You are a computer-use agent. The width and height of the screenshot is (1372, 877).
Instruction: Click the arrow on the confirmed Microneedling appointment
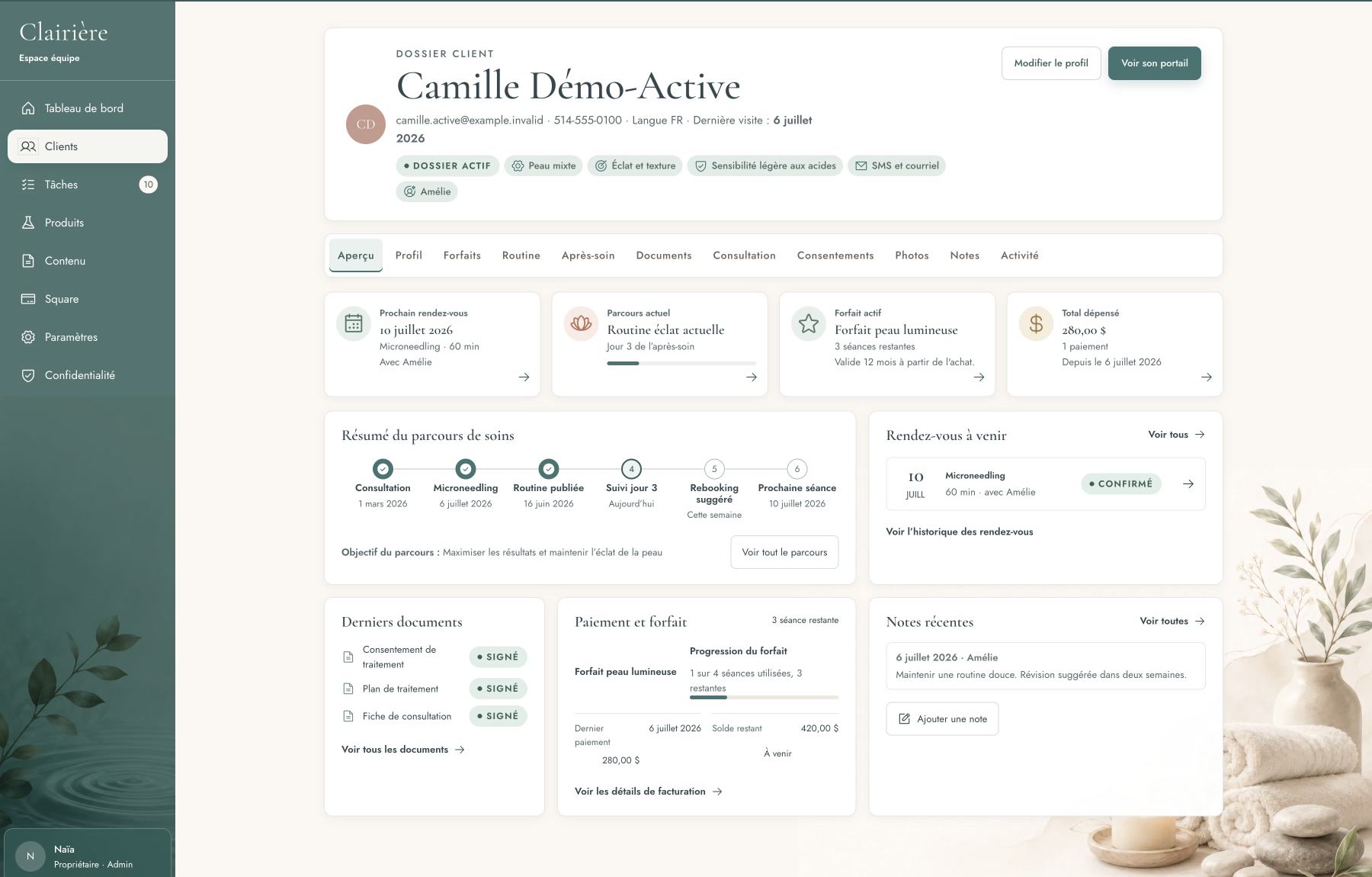tap(1188, 483)
